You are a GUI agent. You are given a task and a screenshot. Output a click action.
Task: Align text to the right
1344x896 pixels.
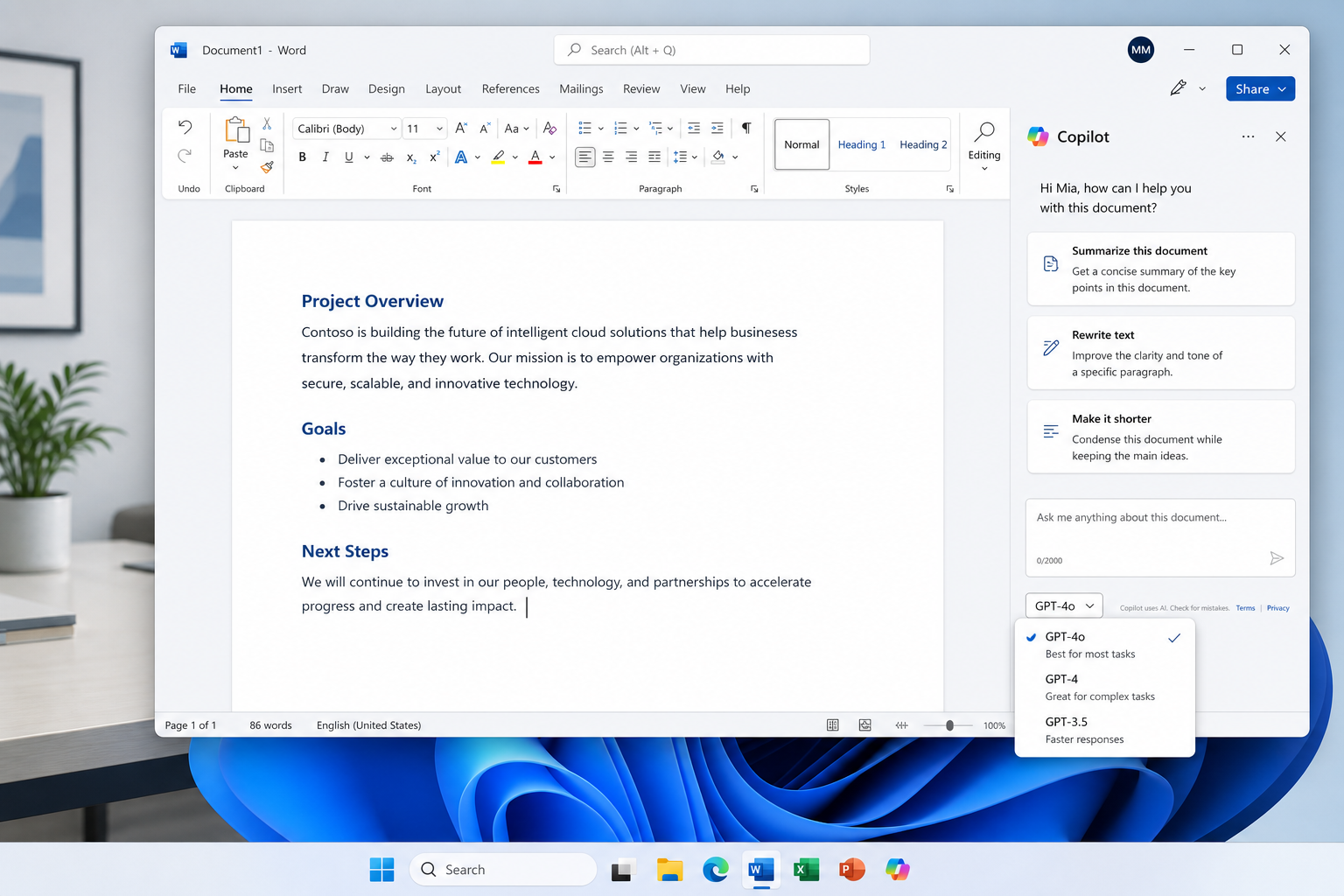click(x=632, y=157)
